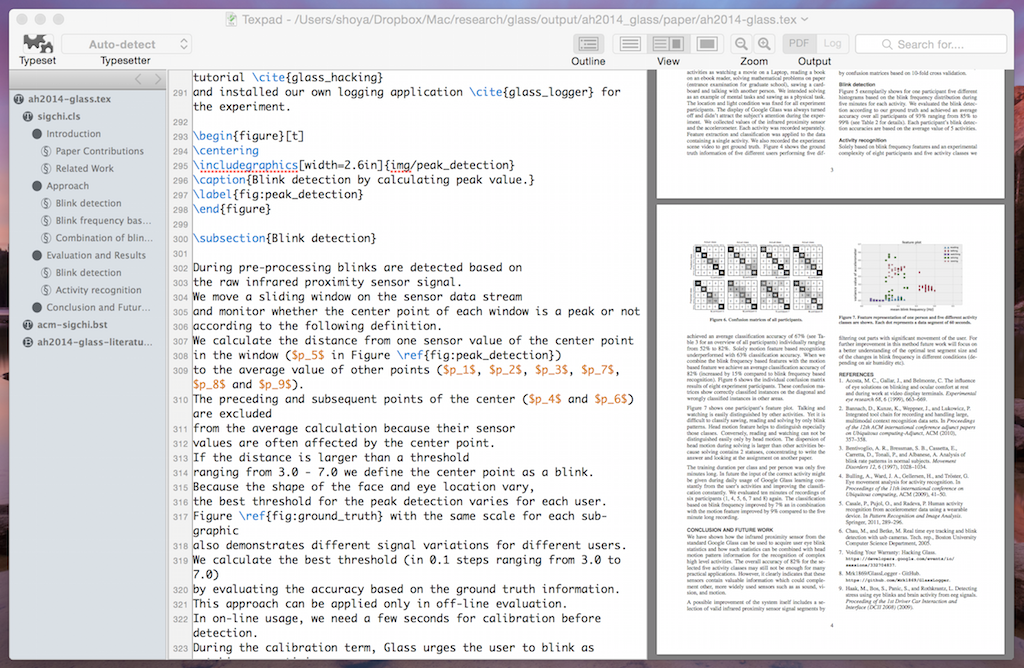Viewport: 1024px width, 668px height.
Task: Zoom out using the minus magnifier
Action: pos(741,44)
